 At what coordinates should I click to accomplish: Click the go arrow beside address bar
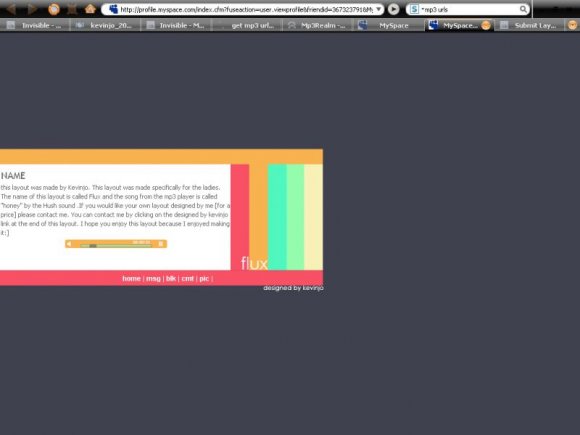tap(394, 9)
